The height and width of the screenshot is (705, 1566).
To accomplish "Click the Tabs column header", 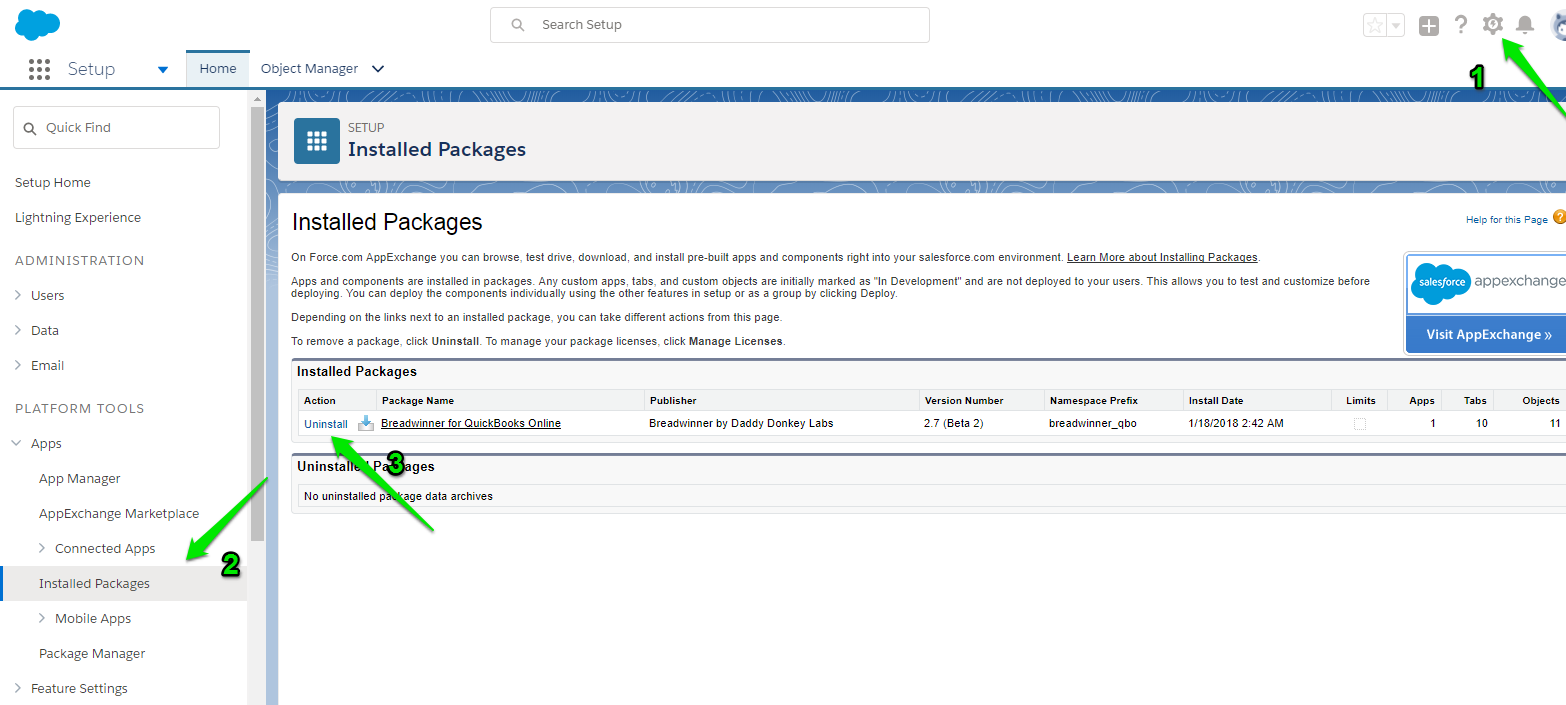I will point(1475,400).
